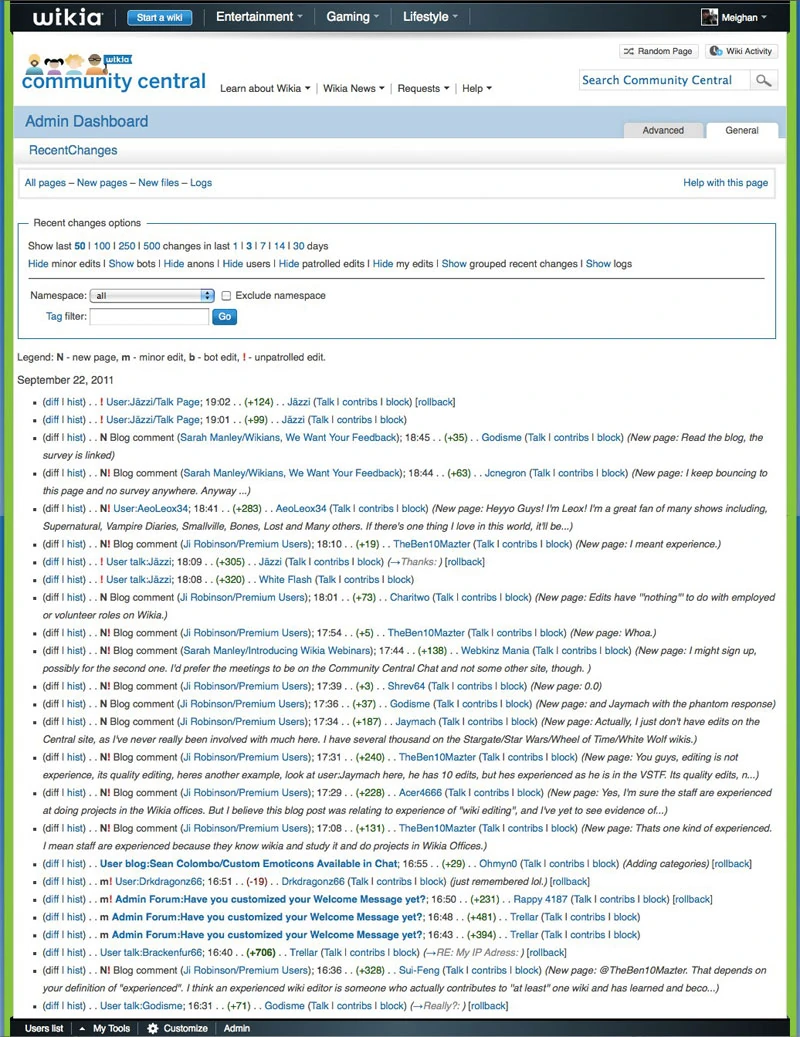Image resolution: width=800 pixels, height=1037 pixels.
Task: Hide patrolled edits
Action: click(289, 264)
